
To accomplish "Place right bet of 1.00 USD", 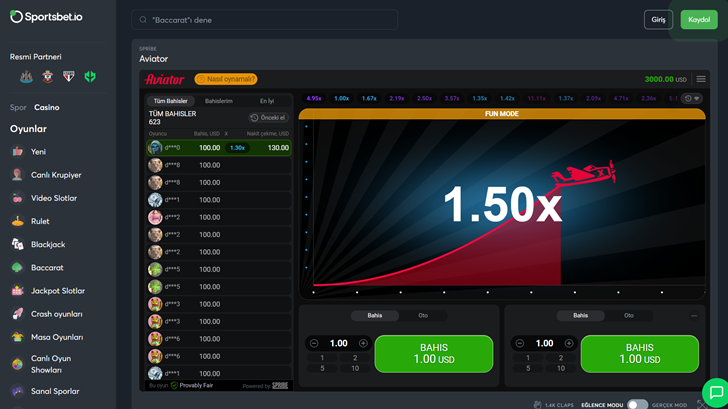I will 639,354.
